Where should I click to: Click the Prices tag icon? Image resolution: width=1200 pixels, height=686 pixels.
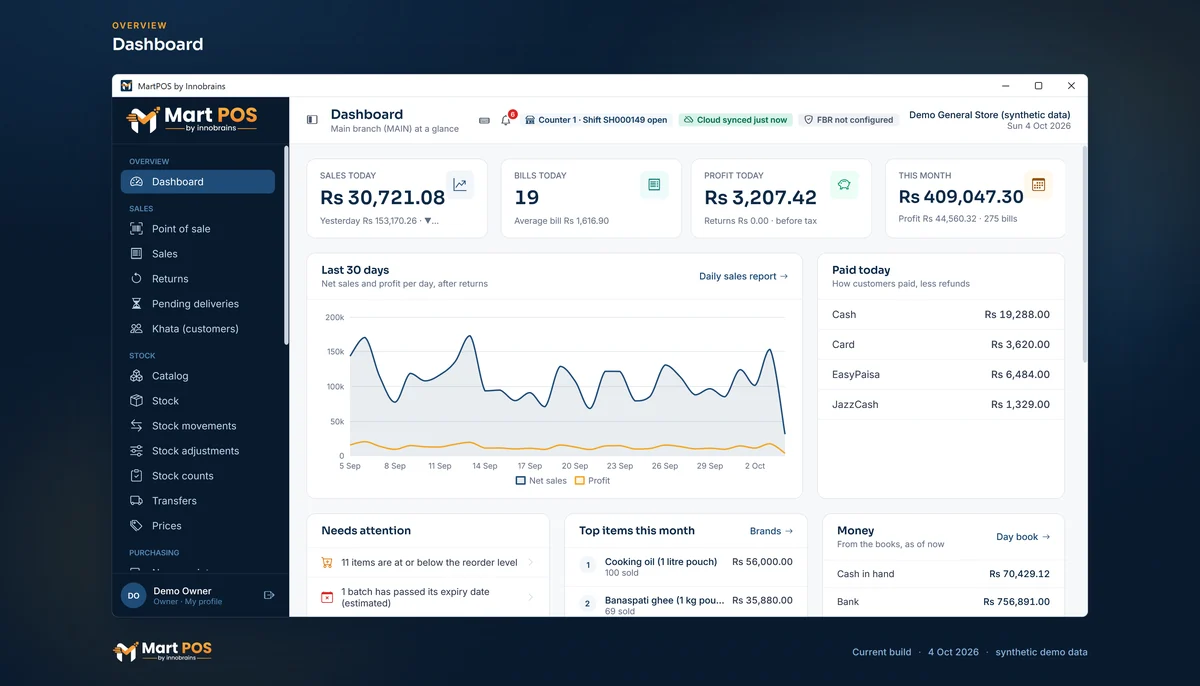point(136,526)
